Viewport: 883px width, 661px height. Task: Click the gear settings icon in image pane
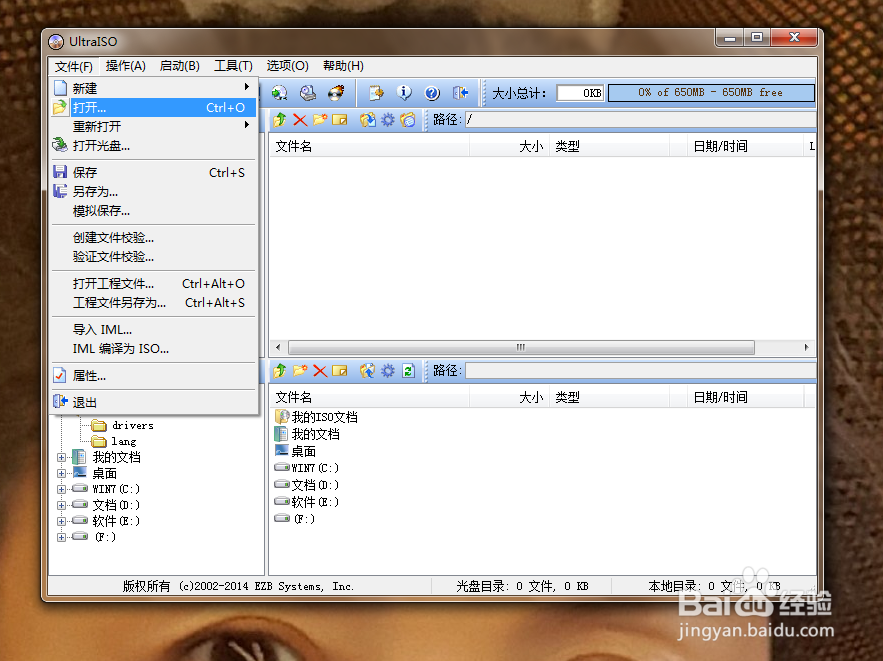click(388, 119)
